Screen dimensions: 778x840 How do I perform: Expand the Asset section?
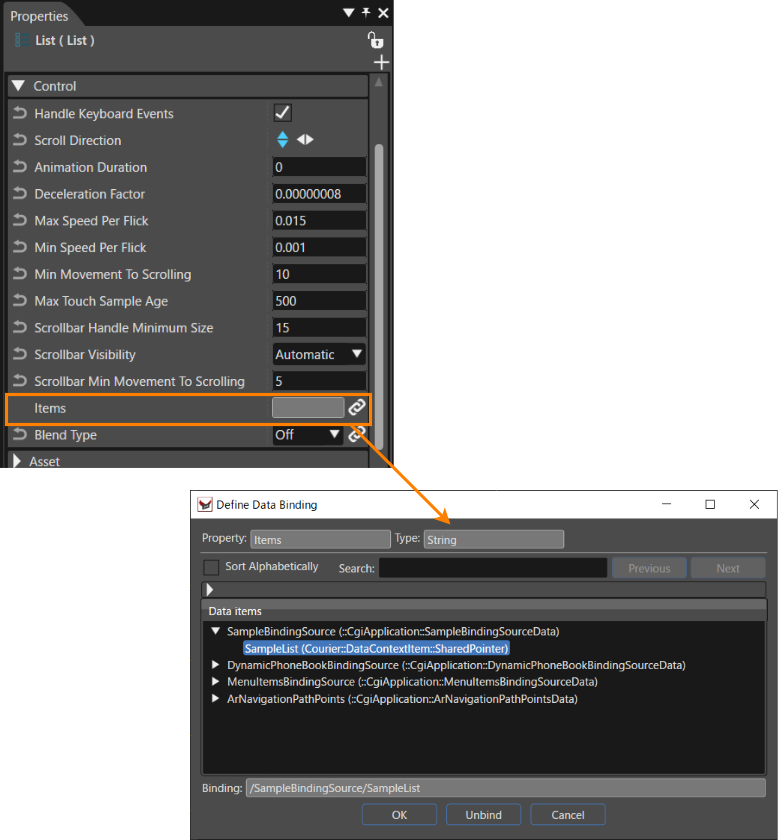(17, 461)
